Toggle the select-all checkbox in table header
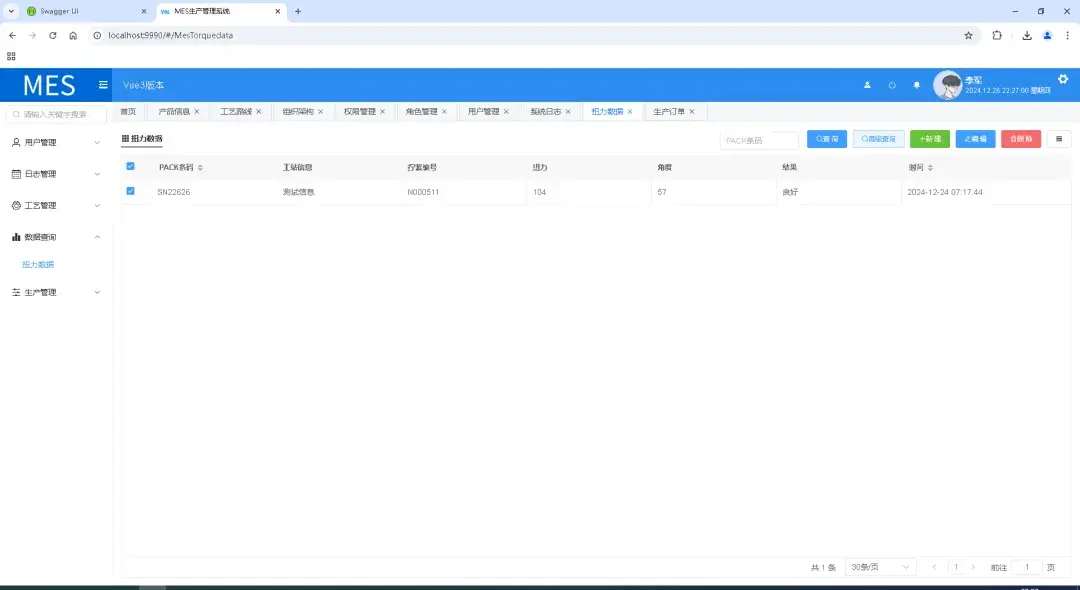 click(x=129, y=167)
